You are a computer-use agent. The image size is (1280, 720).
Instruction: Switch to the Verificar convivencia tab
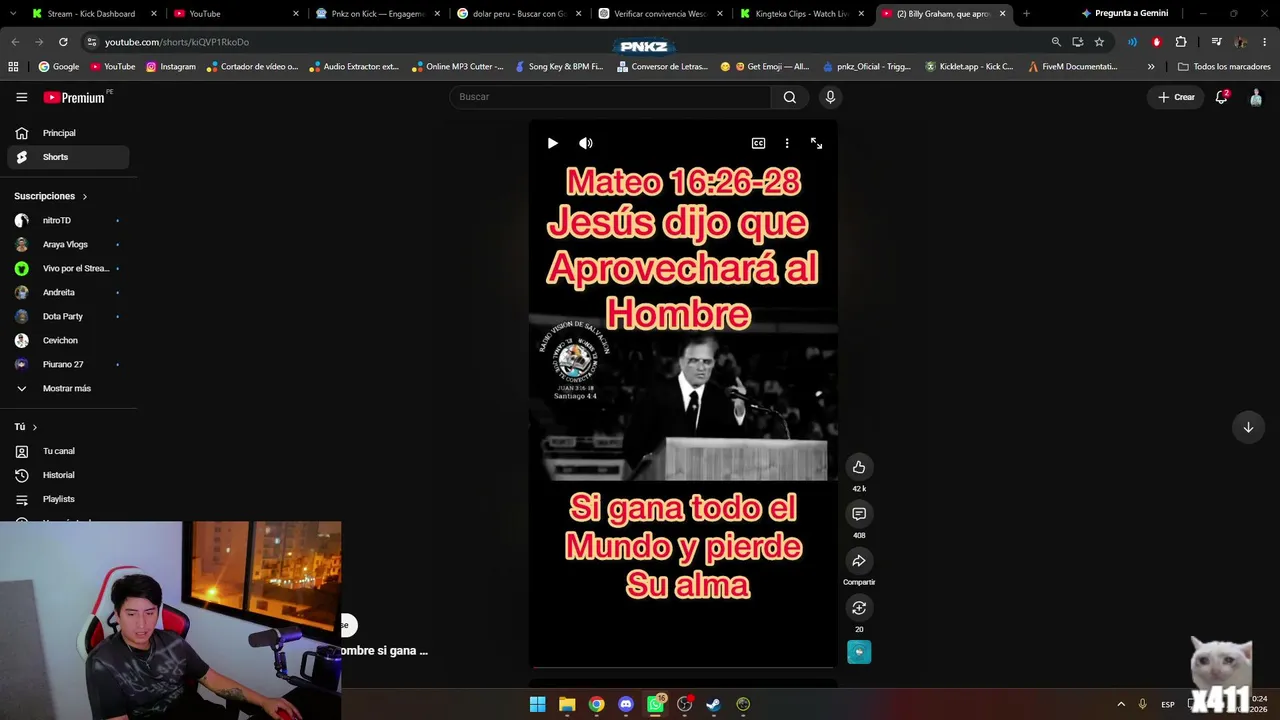662,14
